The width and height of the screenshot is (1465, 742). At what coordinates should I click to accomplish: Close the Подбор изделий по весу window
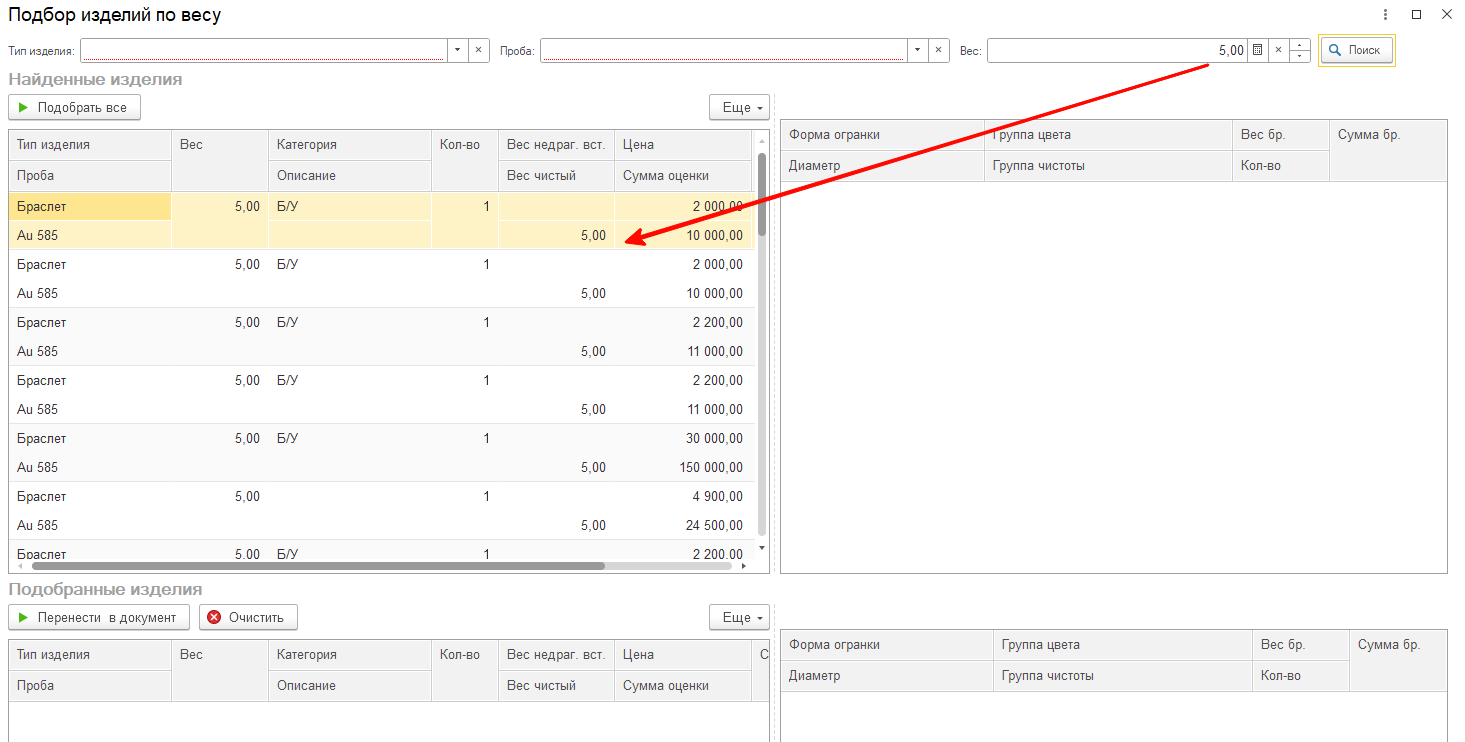click(x=1447, y=15)
